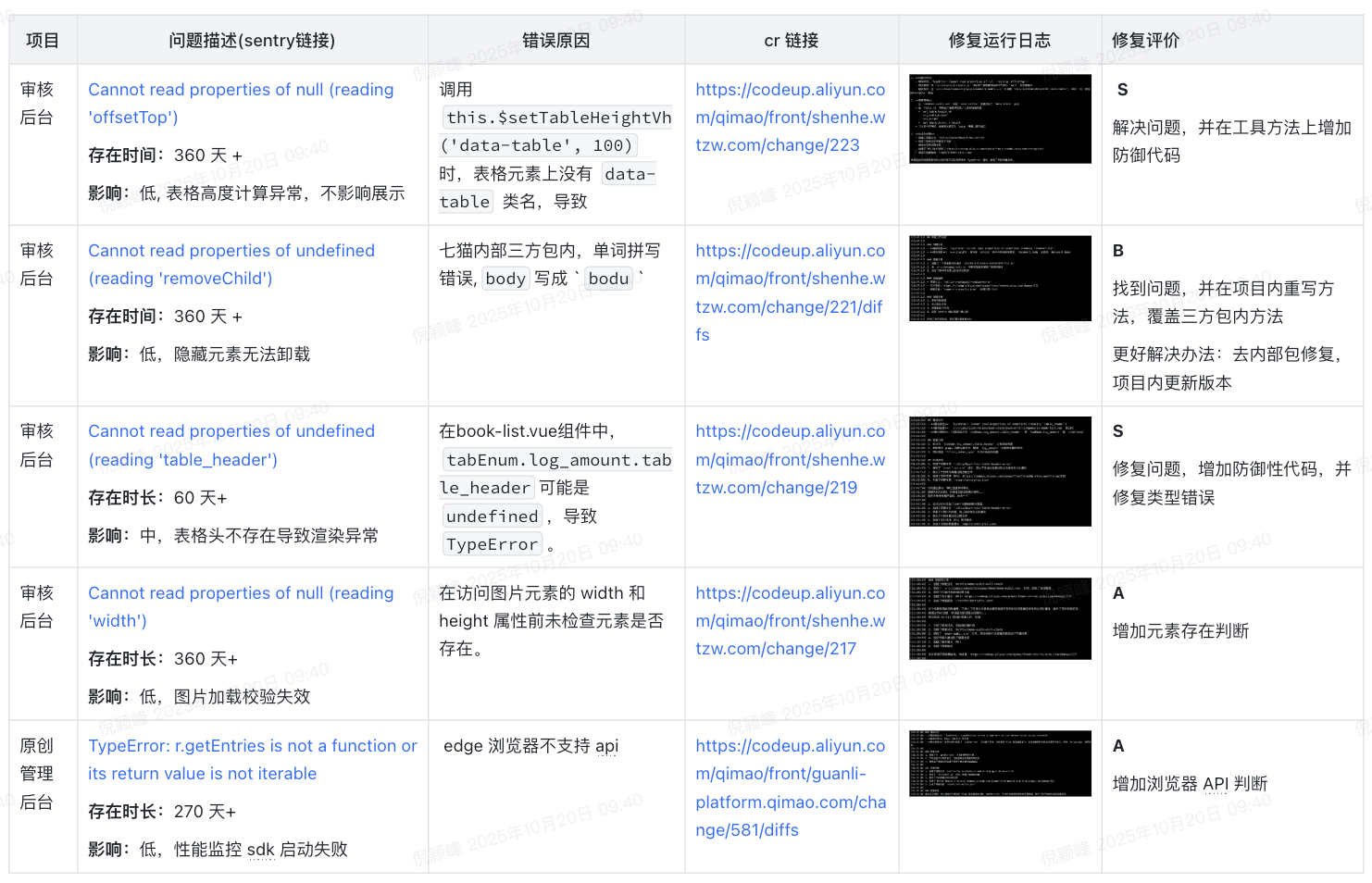The image size is (1372, 883).
Task: Open the codeup change/219 link
Action: (790, 460)
